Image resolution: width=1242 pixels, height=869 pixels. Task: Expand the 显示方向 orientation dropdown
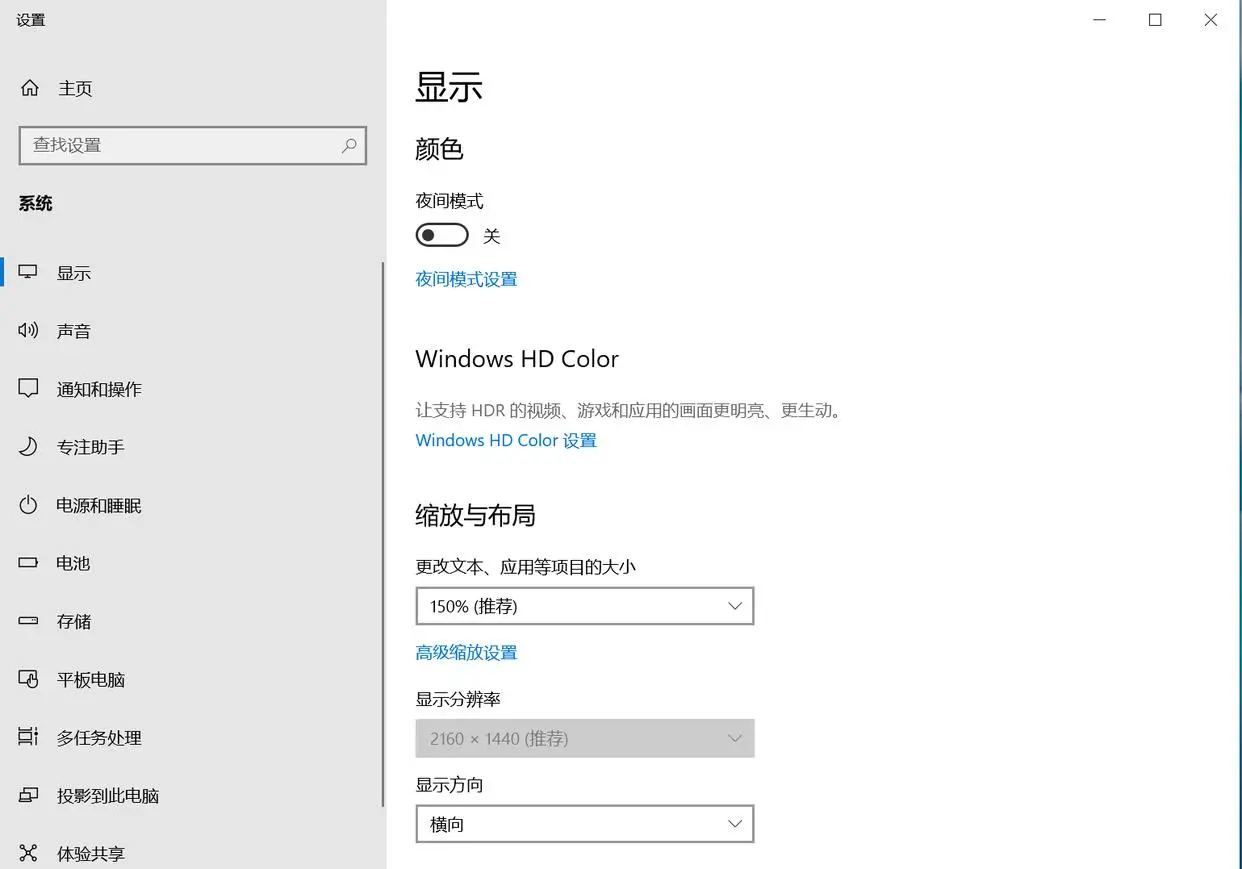[584, 824]
